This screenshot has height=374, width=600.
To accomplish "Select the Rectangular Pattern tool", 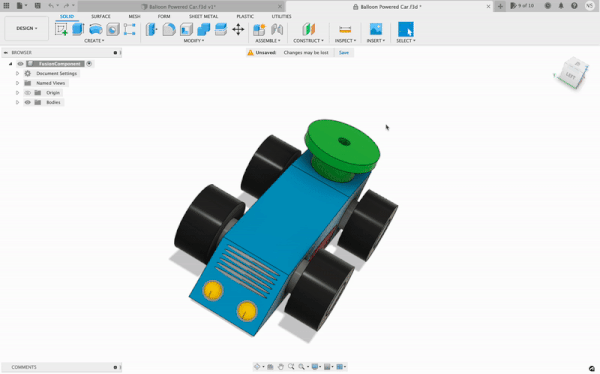I will click(129, 29).
